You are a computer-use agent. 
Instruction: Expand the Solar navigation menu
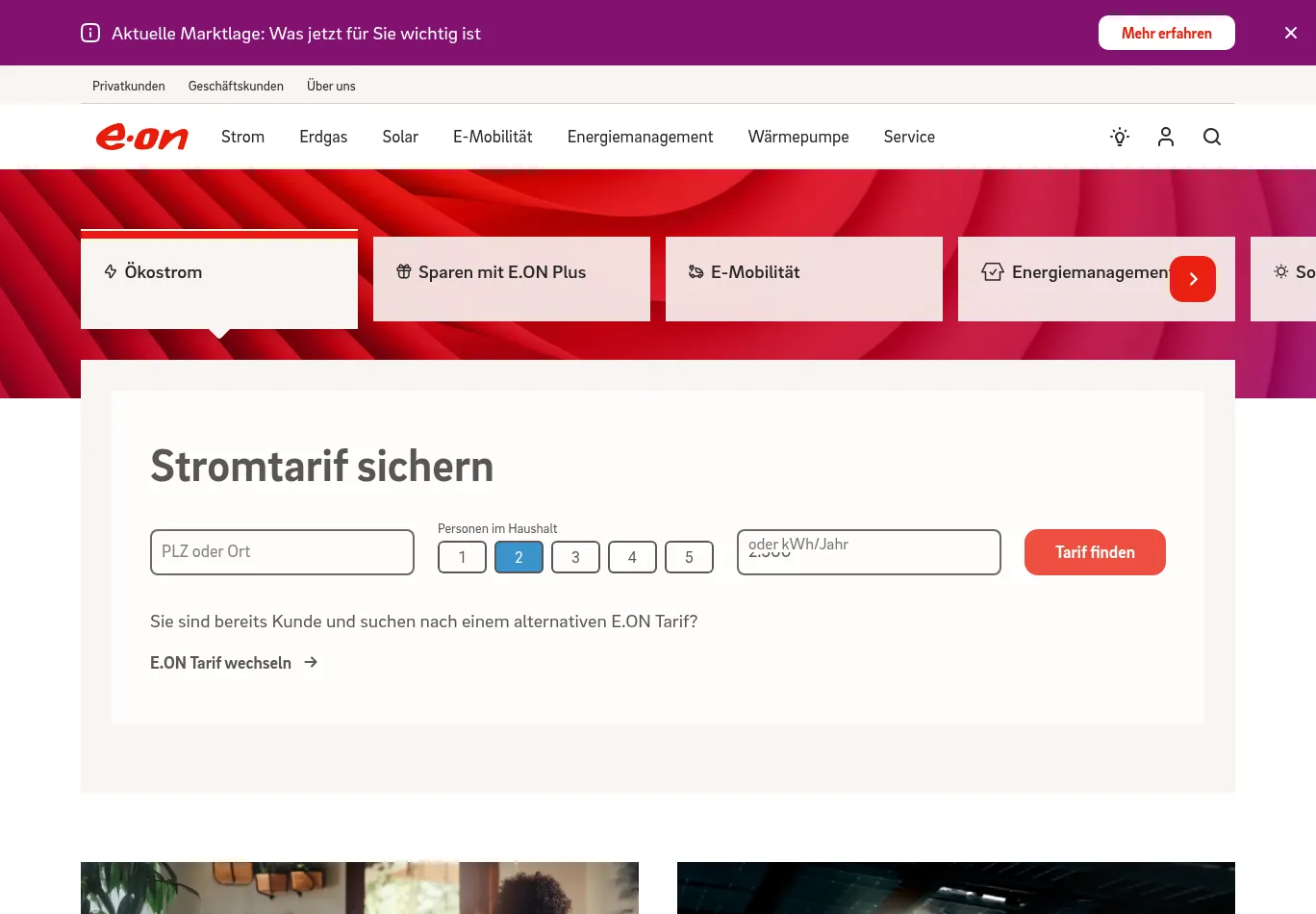400,137
